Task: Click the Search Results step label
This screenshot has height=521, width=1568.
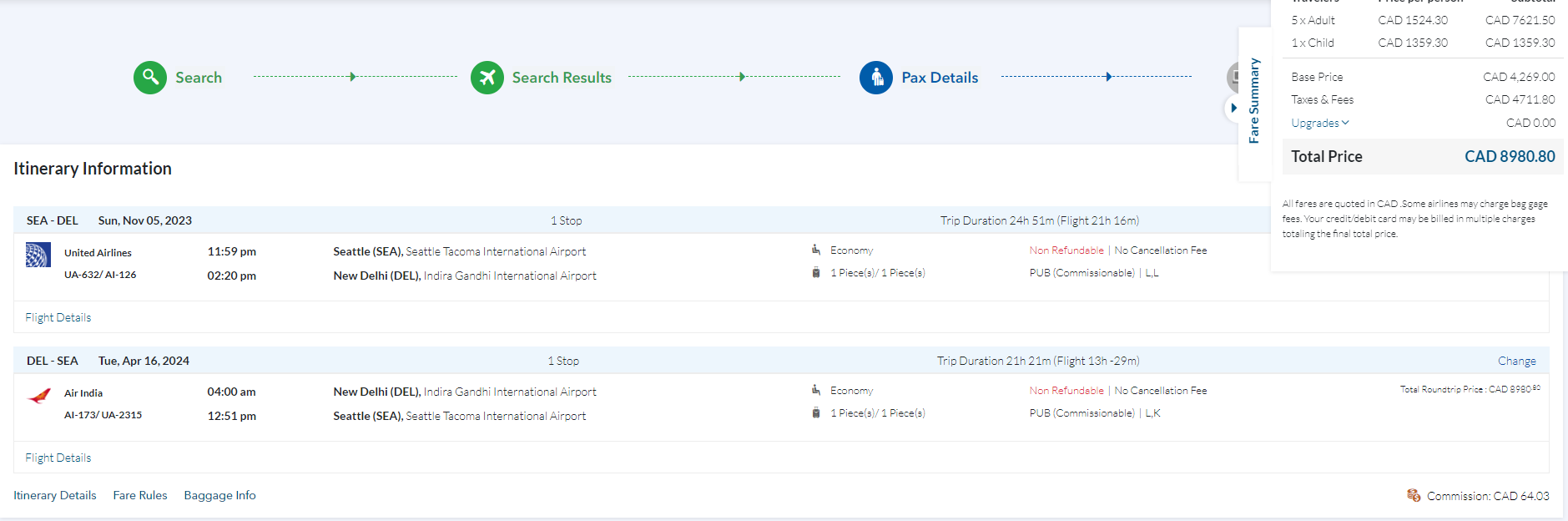Action: click(x=562, y=78)
